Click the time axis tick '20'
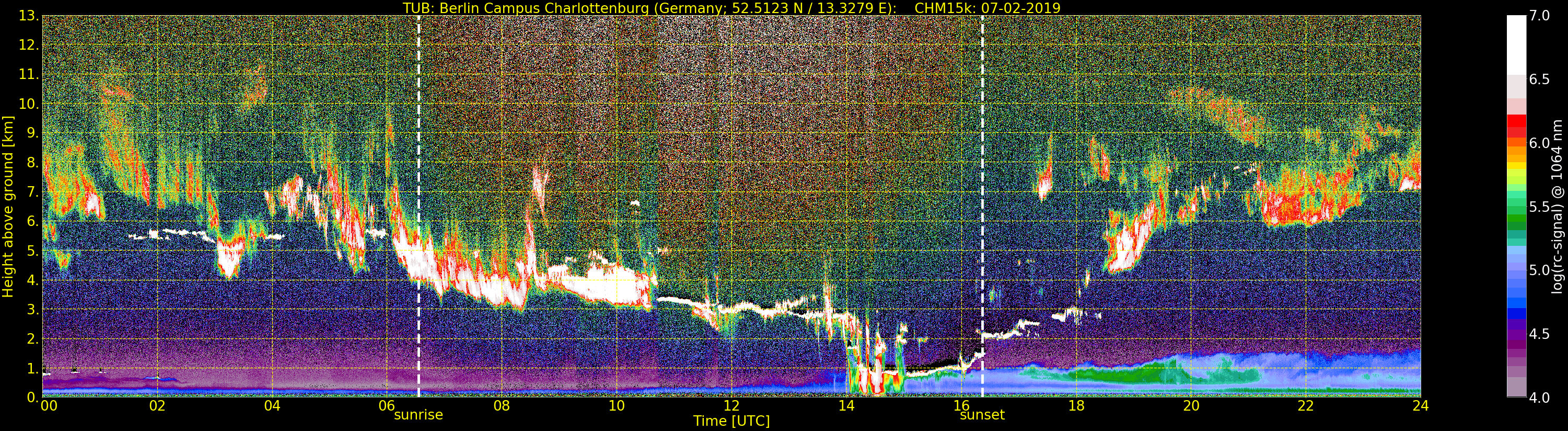The width and height of the screenshot is (1568, 431). (1191, 406)
